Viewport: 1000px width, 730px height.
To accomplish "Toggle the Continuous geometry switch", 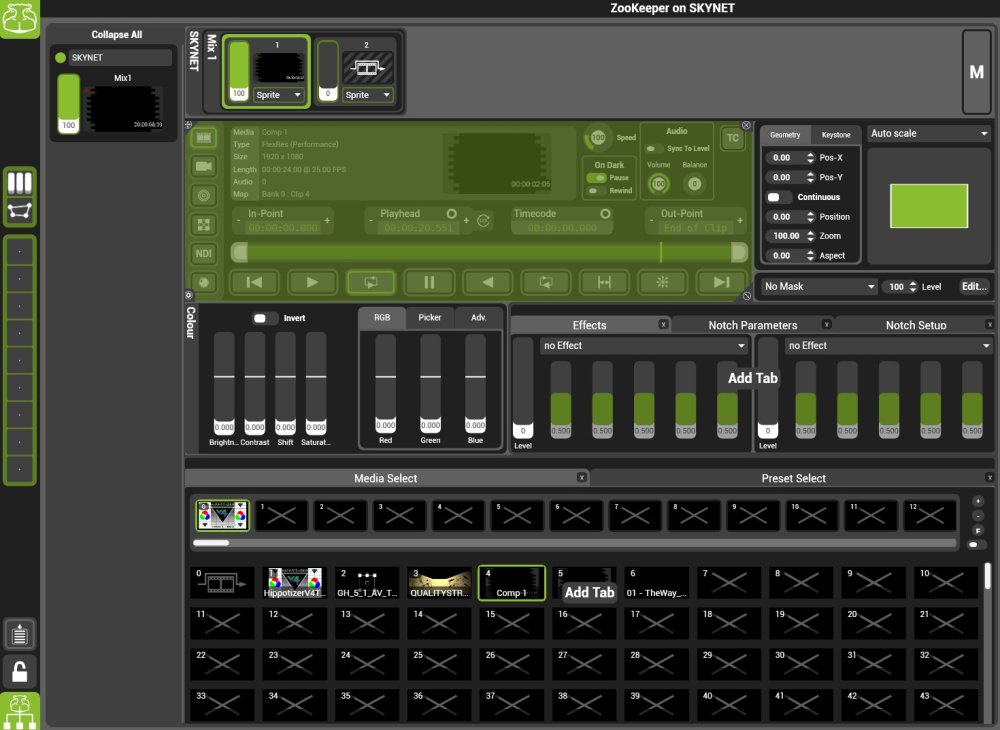I will click(x=779, y=197).
